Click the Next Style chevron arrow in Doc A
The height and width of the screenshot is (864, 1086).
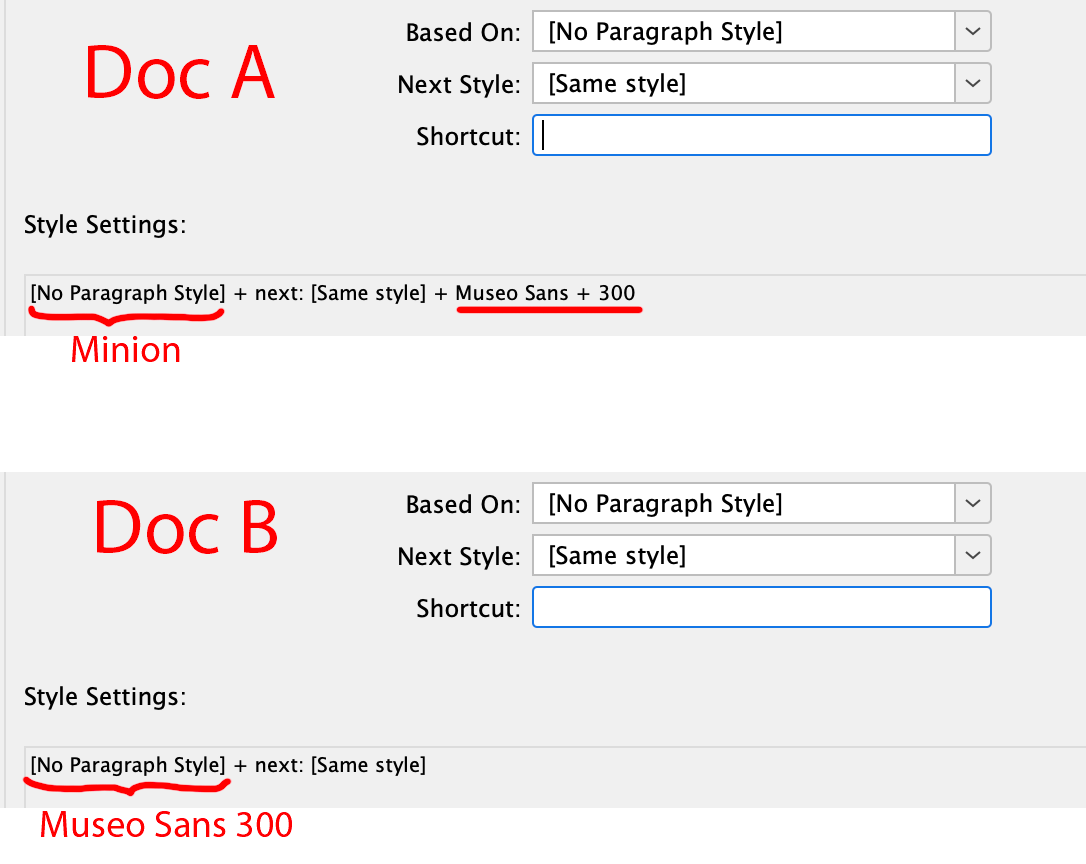click(x=971, y=83)
